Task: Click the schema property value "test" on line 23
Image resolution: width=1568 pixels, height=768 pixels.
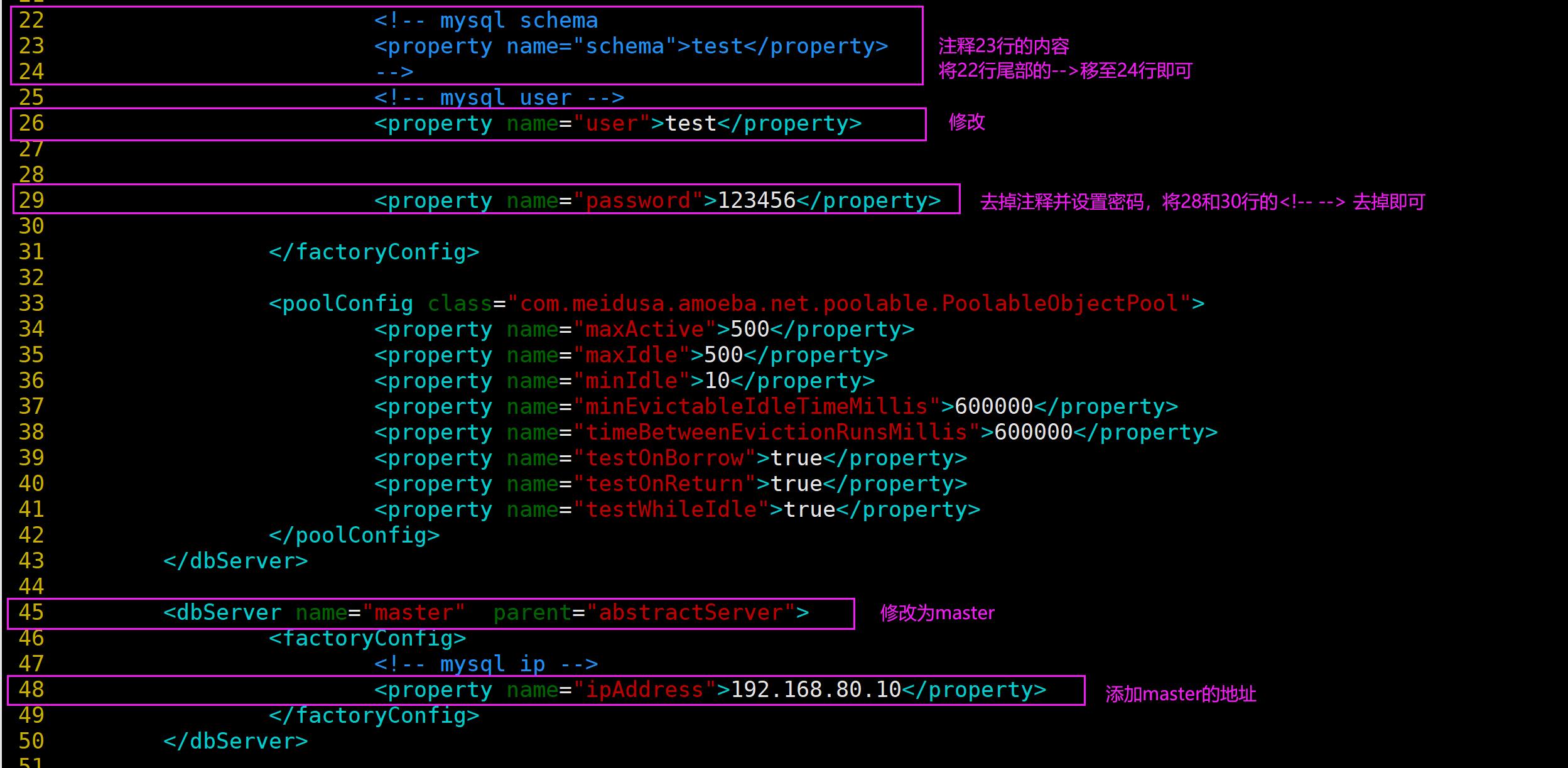Action: [x=718, y=46]
